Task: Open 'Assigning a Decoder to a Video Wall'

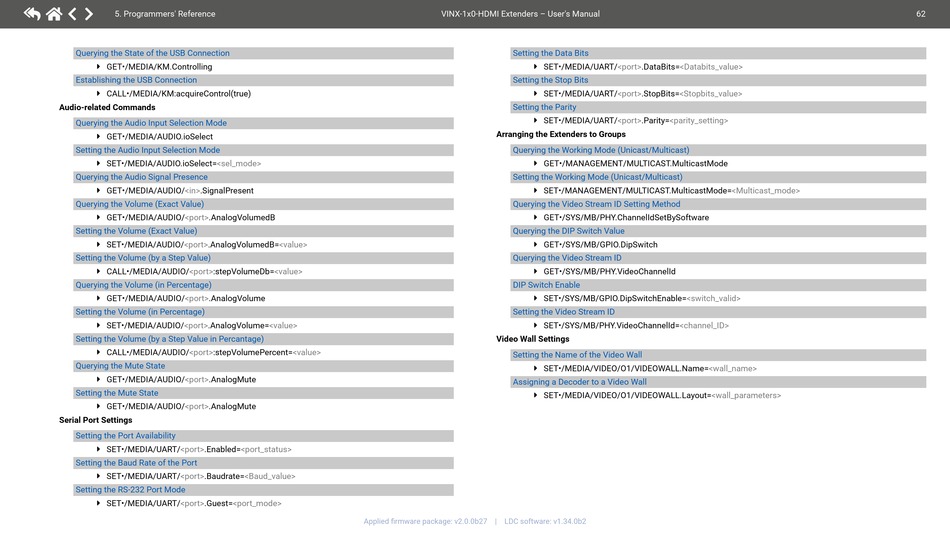Action: [579, 382]
